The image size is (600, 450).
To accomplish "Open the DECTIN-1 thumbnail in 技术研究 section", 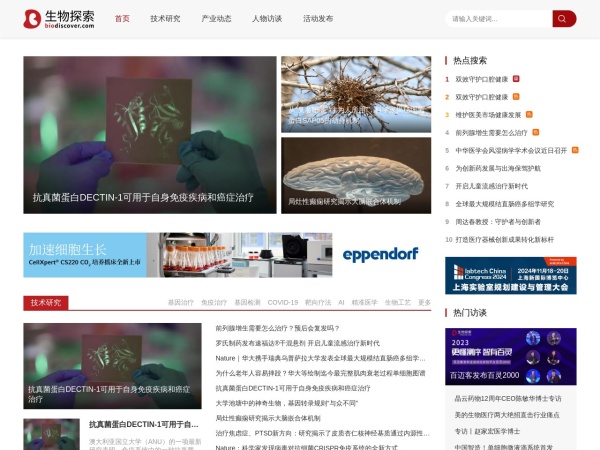I will [x=112, y=366].
